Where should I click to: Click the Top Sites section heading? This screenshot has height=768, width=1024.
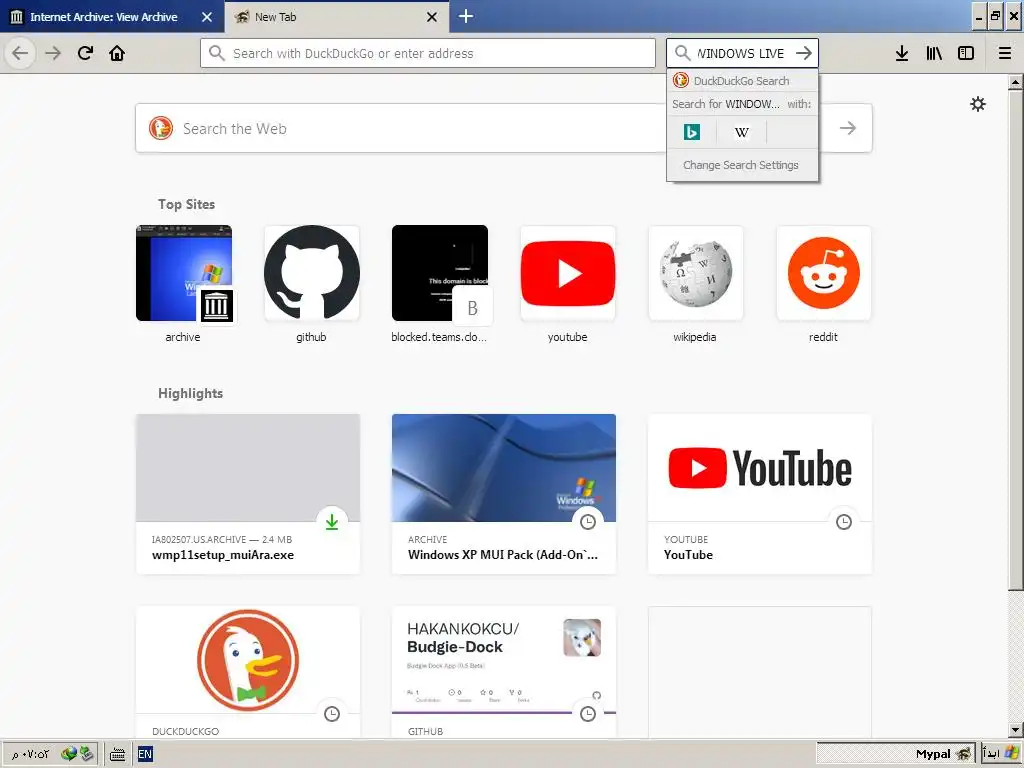click(186, 204)
